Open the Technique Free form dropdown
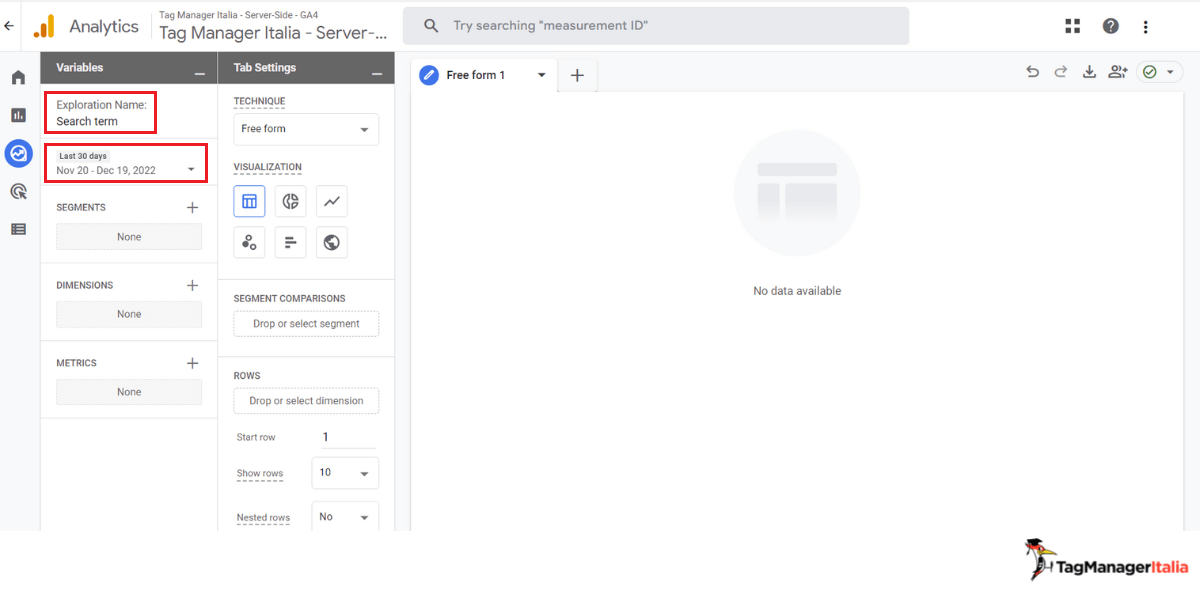1200x590 pixels. point(306,129)
